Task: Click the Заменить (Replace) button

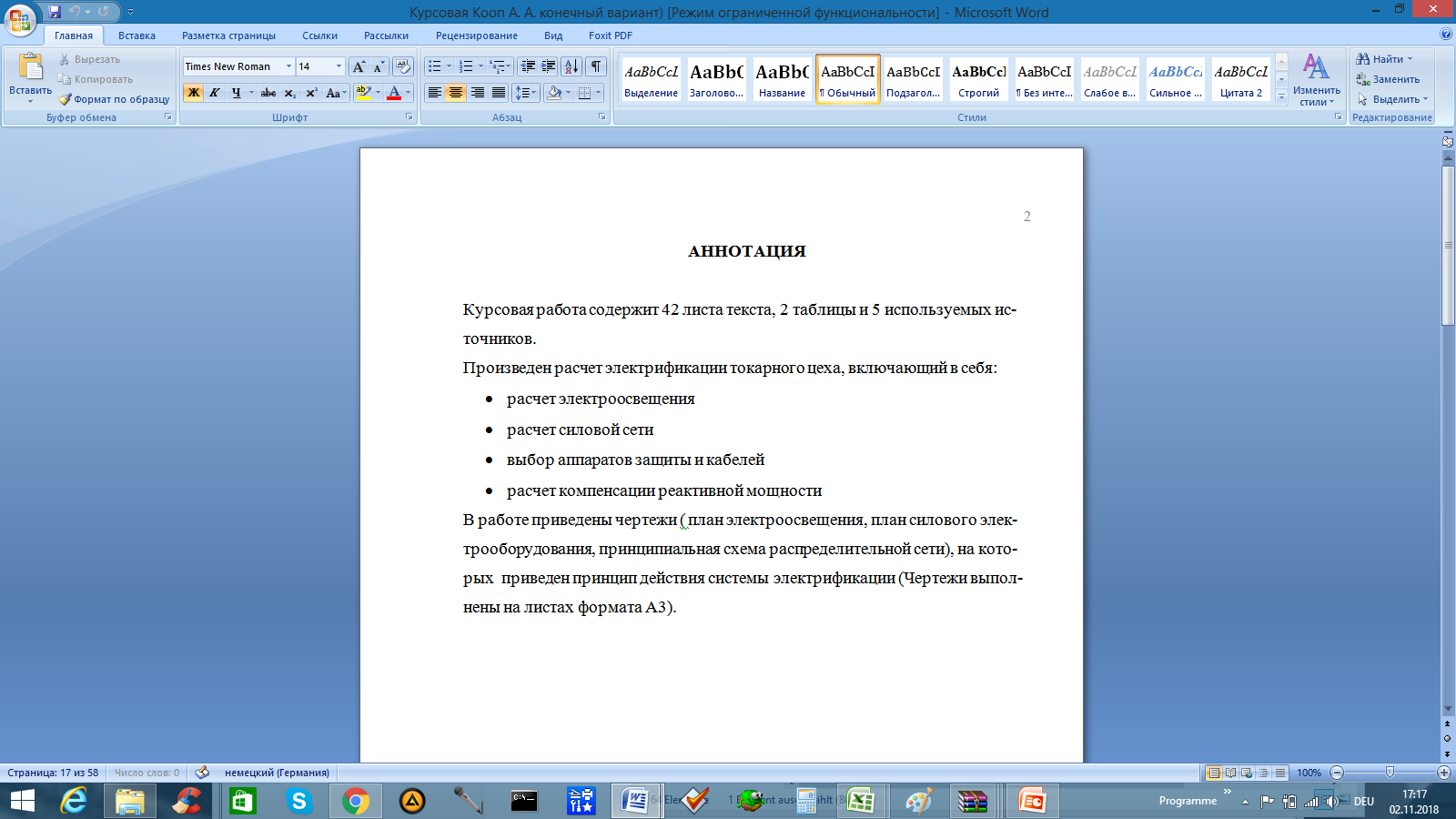Action: coord(1388,79)
